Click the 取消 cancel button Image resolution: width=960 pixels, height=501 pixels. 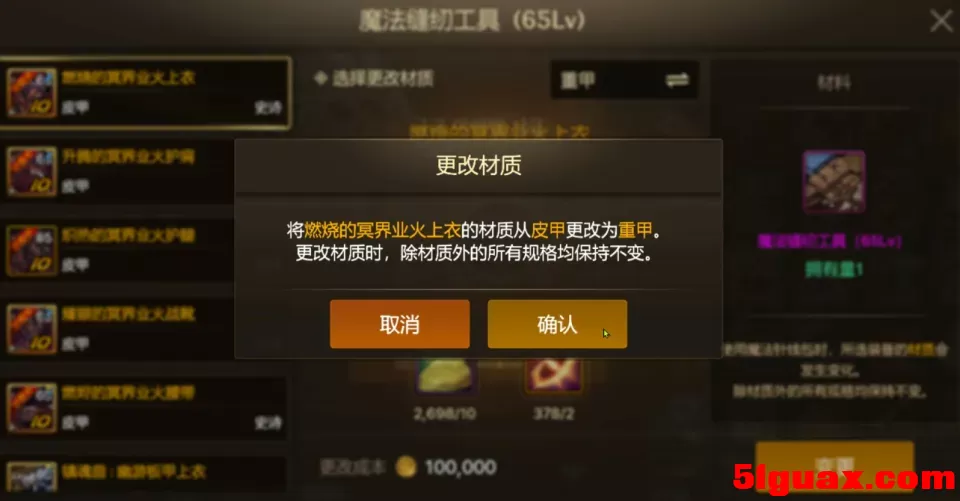(400, 324)
